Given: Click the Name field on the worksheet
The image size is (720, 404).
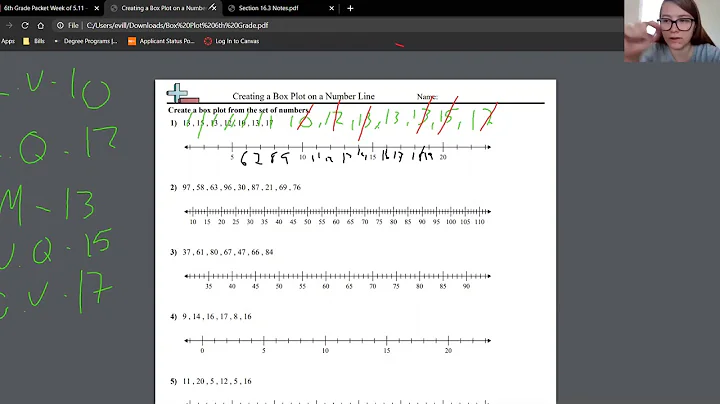Looking at the screenshot, I should (x=428, y=96).
